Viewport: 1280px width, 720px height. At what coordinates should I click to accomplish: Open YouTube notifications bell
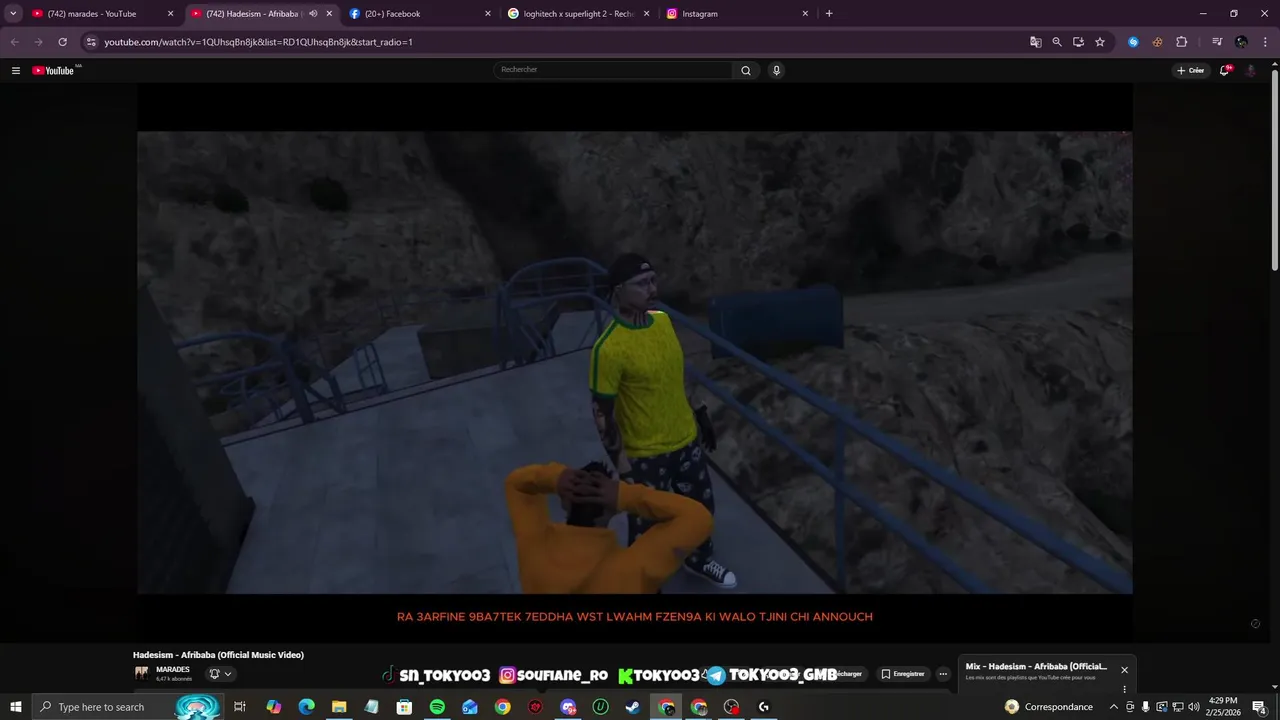point(1224,71)
